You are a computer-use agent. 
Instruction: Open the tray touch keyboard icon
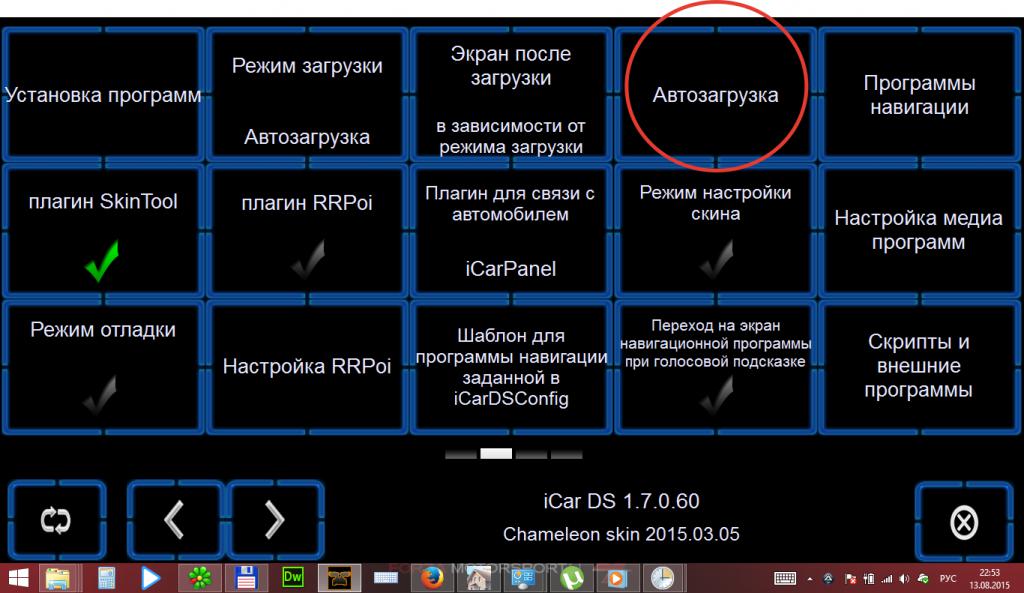785,579
